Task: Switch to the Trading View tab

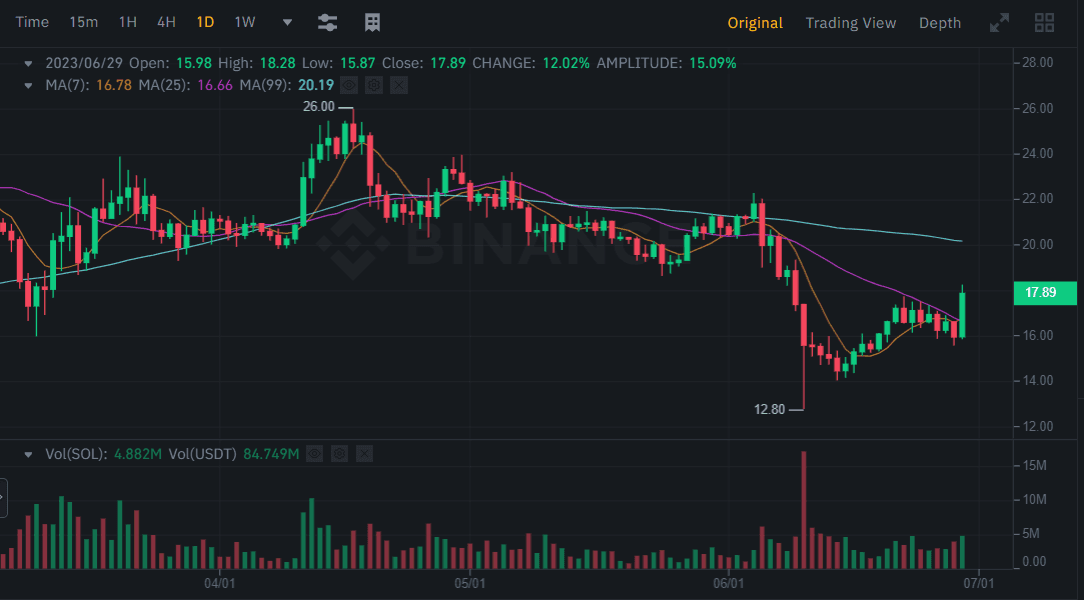Action: coord(850,22)
